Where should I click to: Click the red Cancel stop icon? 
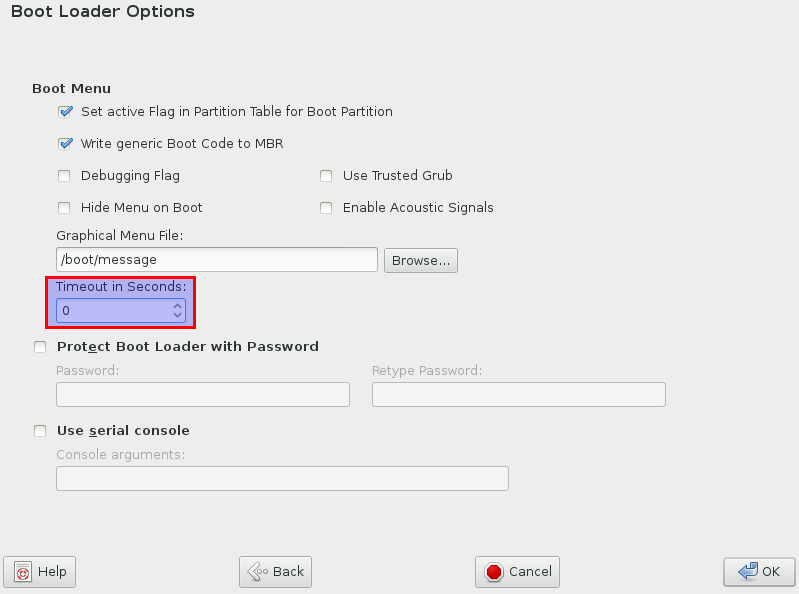tap(494, 572)
